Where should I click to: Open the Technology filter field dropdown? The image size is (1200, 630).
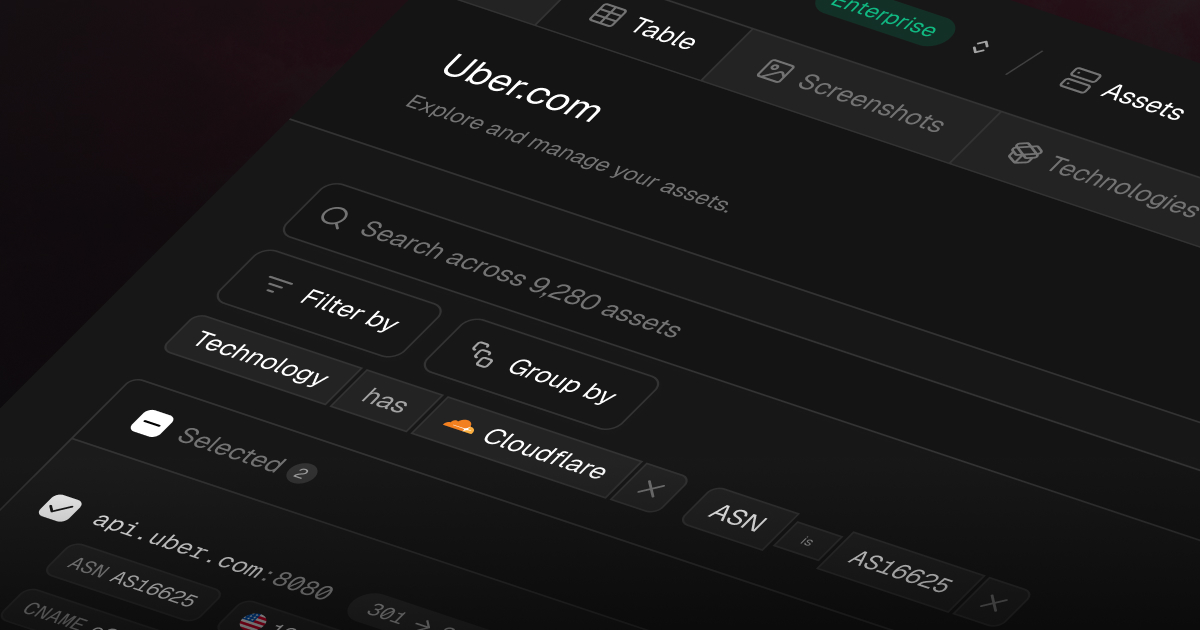pyautogui.click(x=260, y=359)
